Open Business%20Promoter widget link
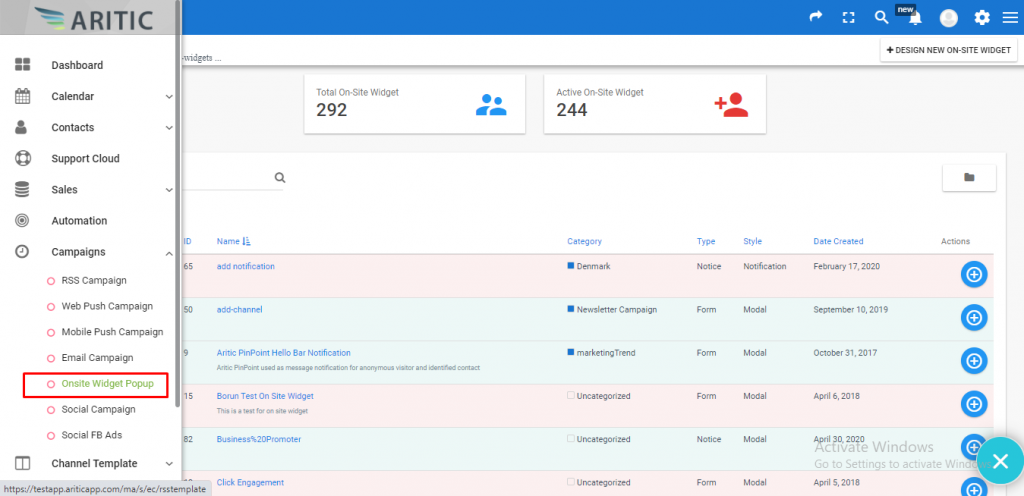The width and height of the screenshot is (1024, 496). [x=259, y=439]
